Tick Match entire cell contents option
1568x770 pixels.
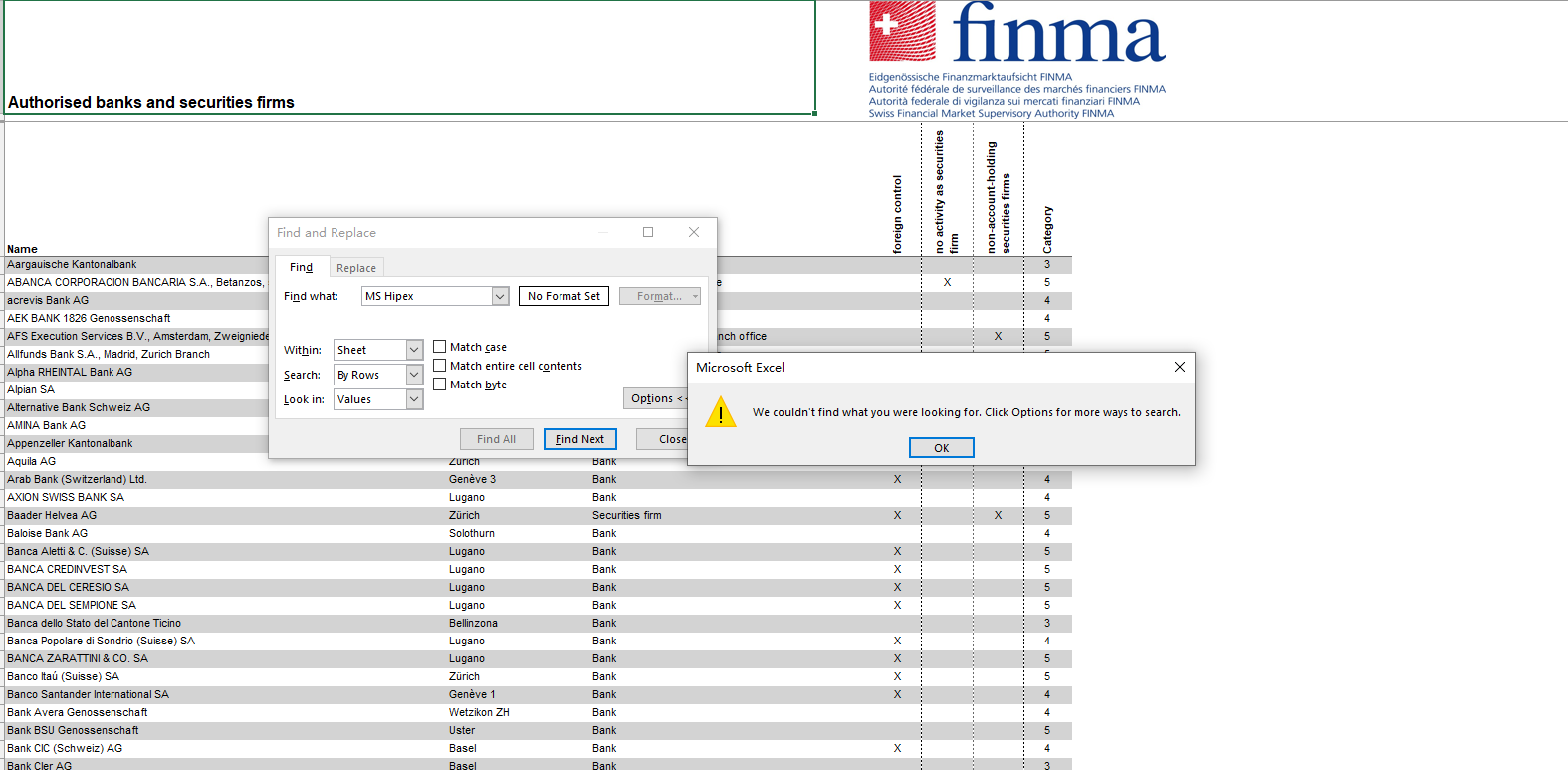coord(440,366)
